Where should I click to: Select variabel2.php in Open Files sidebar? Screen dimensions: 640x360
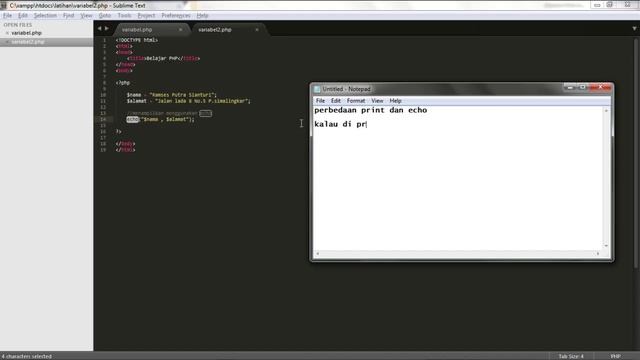(28, 42)
